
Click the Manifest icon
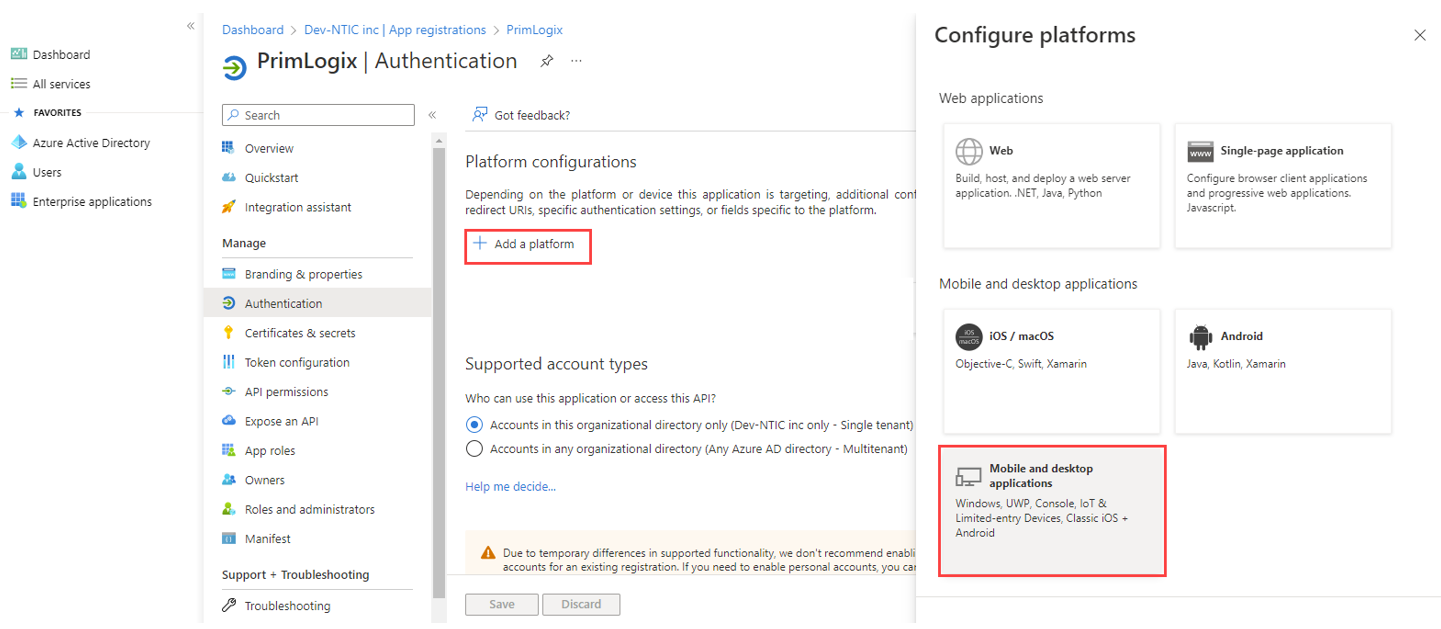pos(228,538)
